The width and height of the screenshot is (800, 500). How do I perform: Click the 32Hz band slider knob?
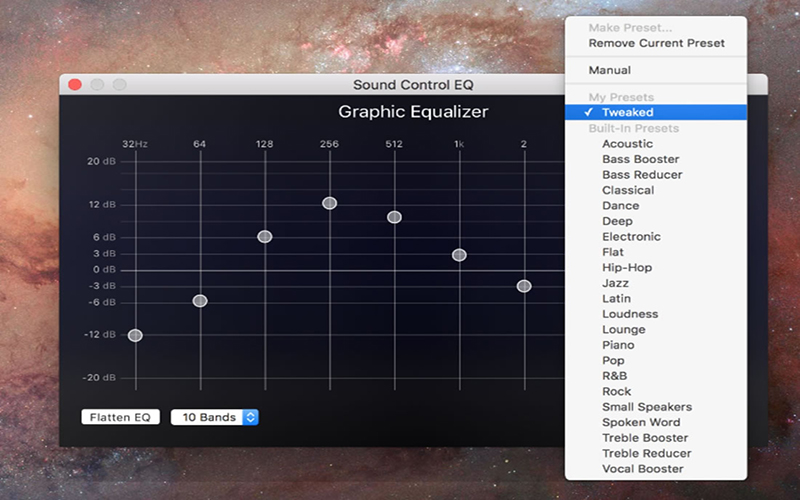pyautogui.click(x=135, y=335)
